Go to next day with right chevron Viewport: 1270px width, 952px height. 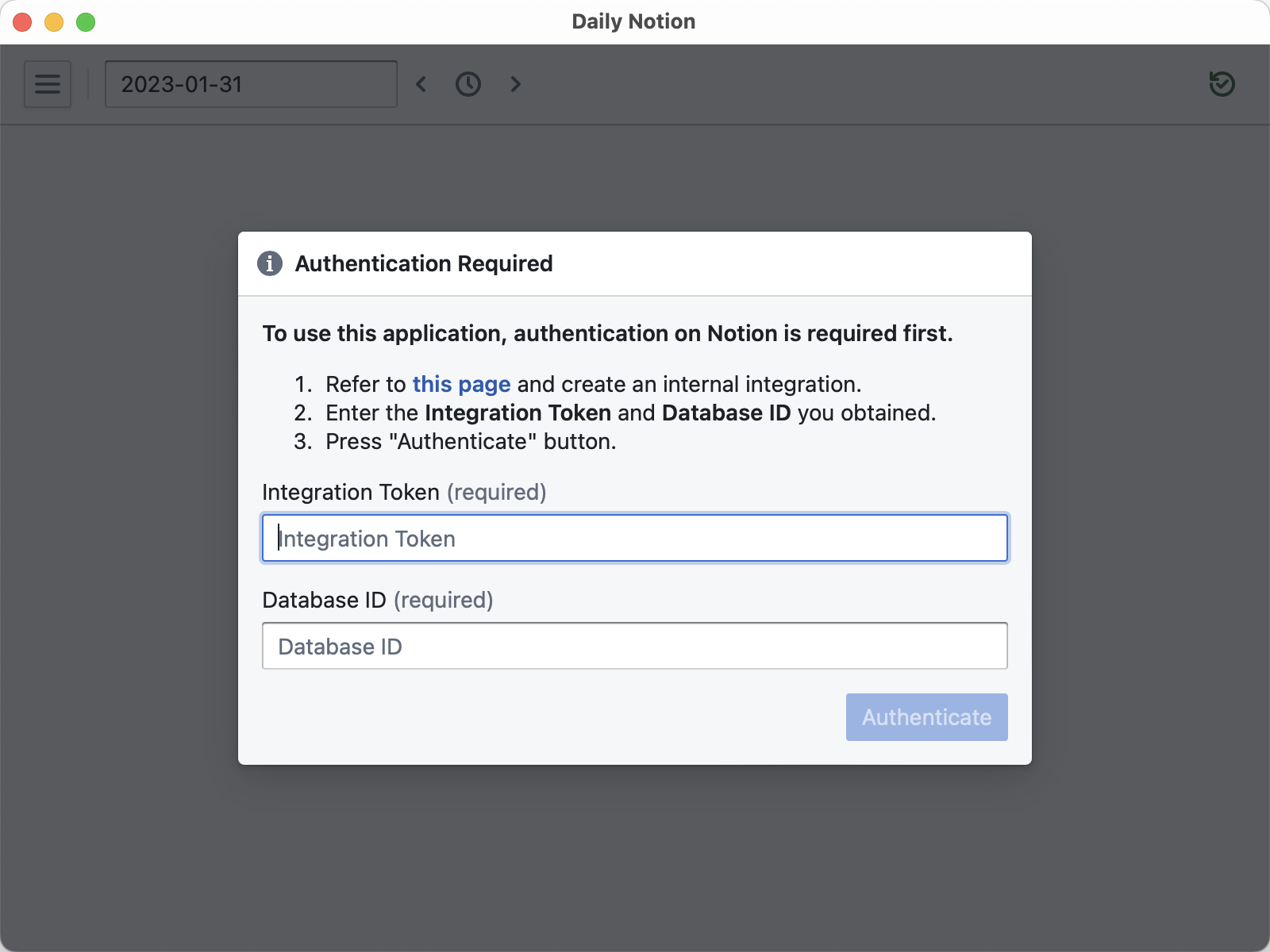click(x=516, y=84)
